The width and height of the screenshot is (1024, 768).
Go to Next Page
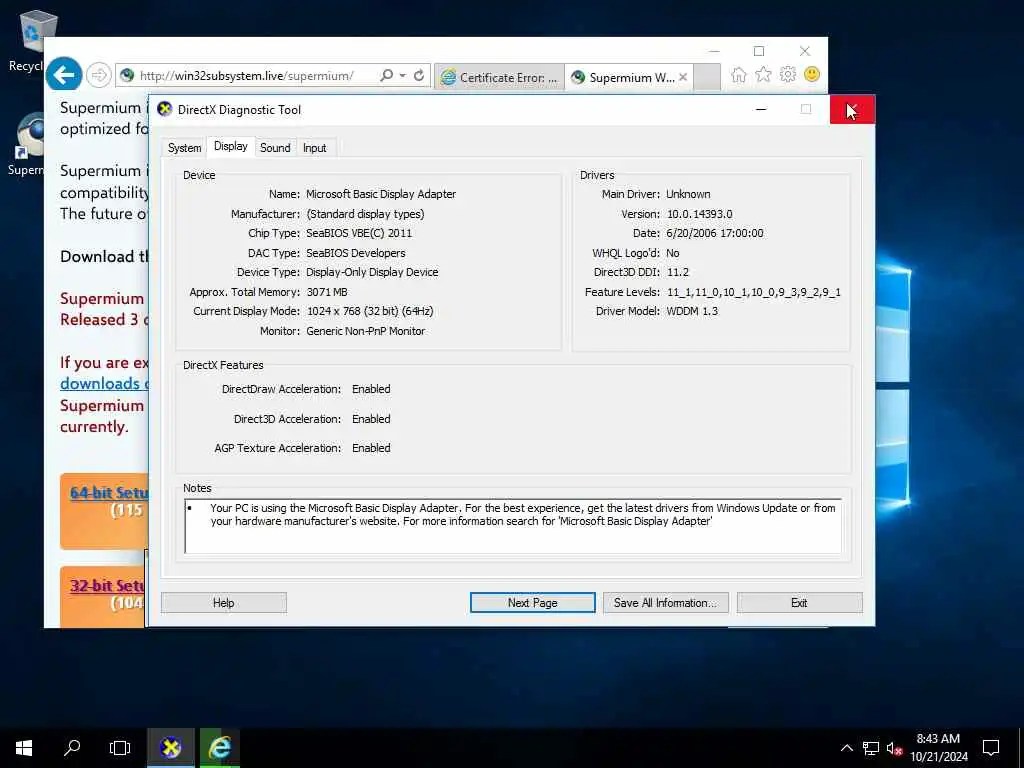click(532, 603)
